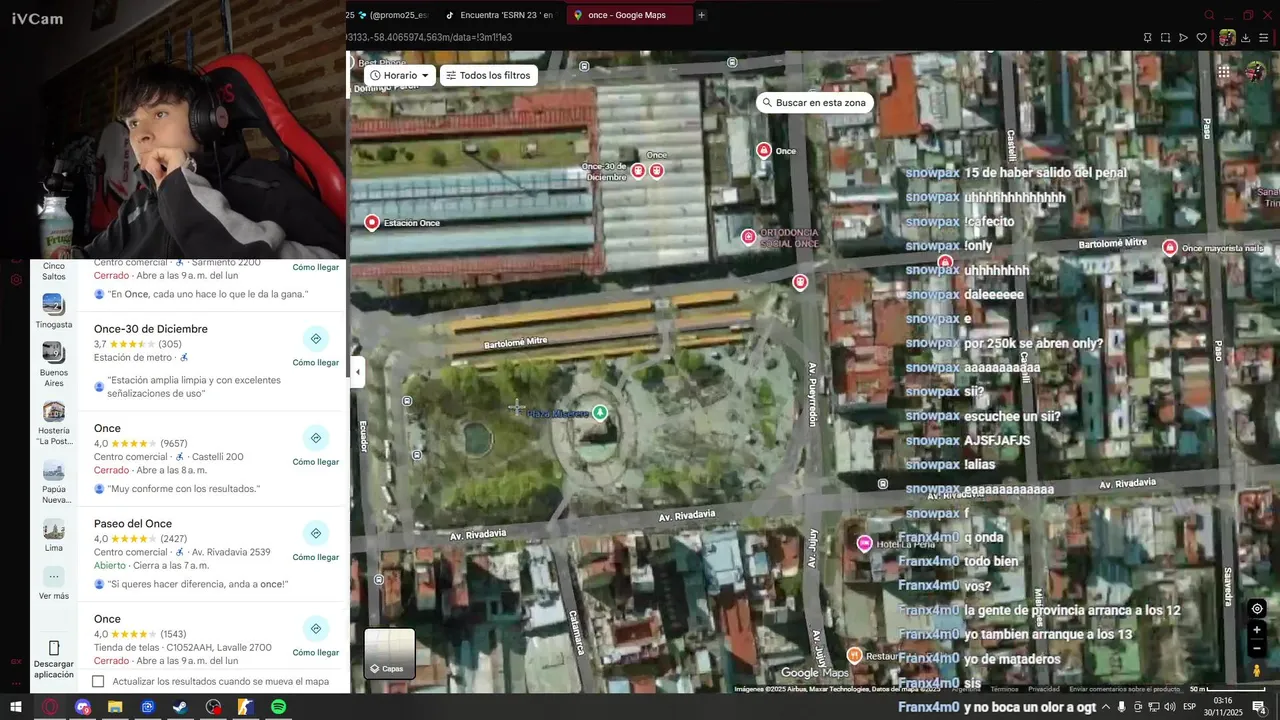Select the Estación Once map marker
1280x720 pixels.
coord(372,222)
